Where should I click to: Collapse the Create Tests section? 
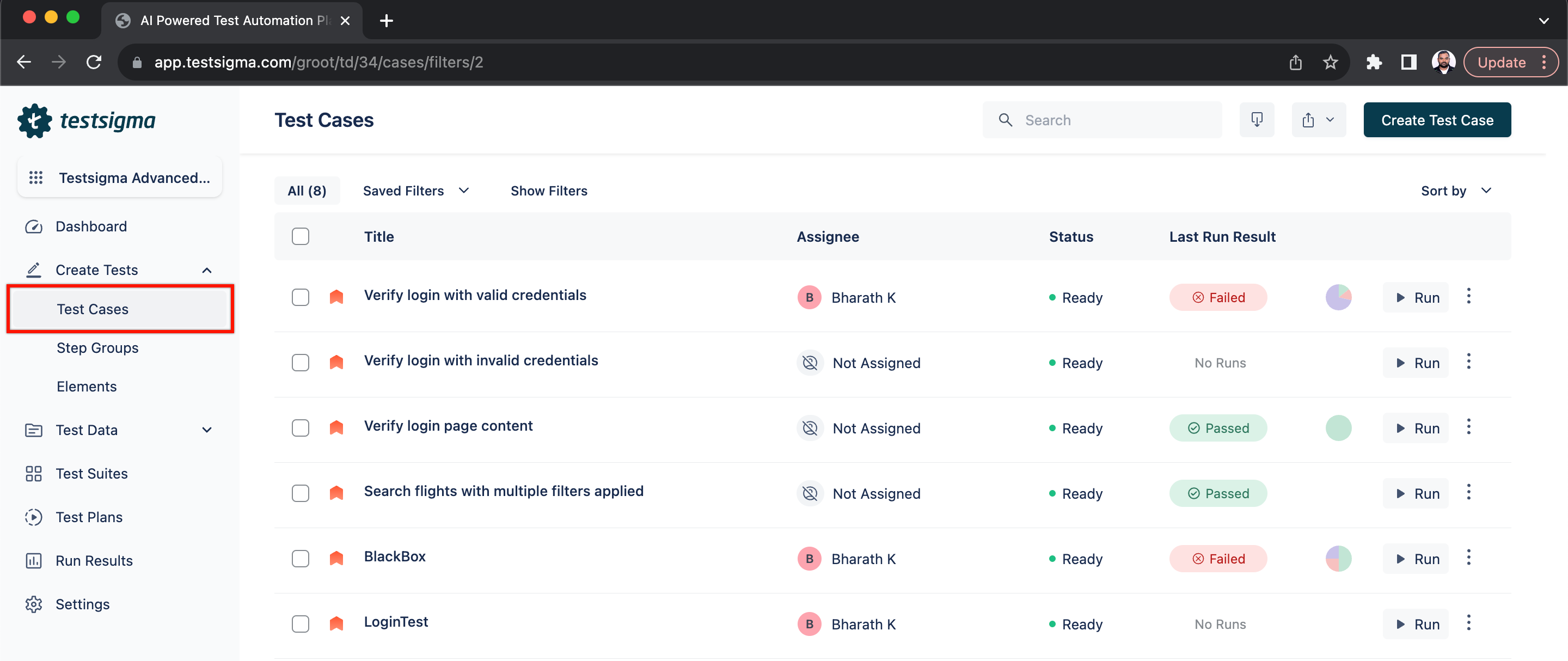tap(207, 270)
